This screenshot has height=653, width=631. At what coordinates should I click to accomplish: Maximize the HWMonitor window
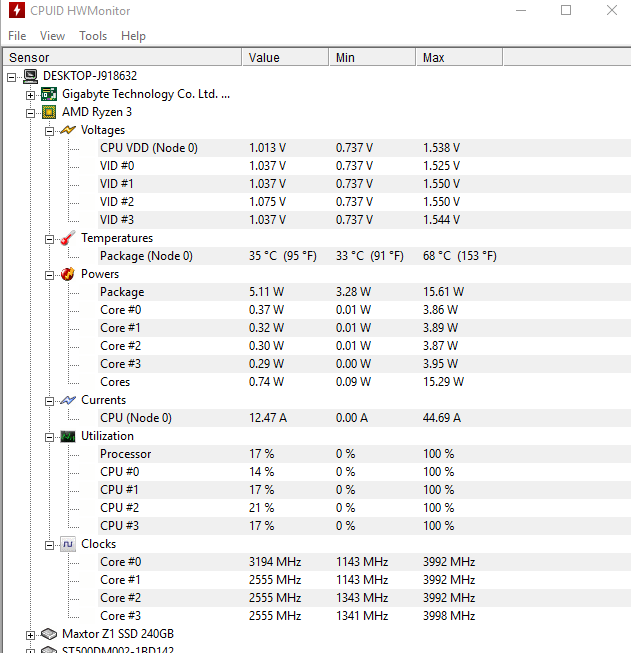click(566, 10)
